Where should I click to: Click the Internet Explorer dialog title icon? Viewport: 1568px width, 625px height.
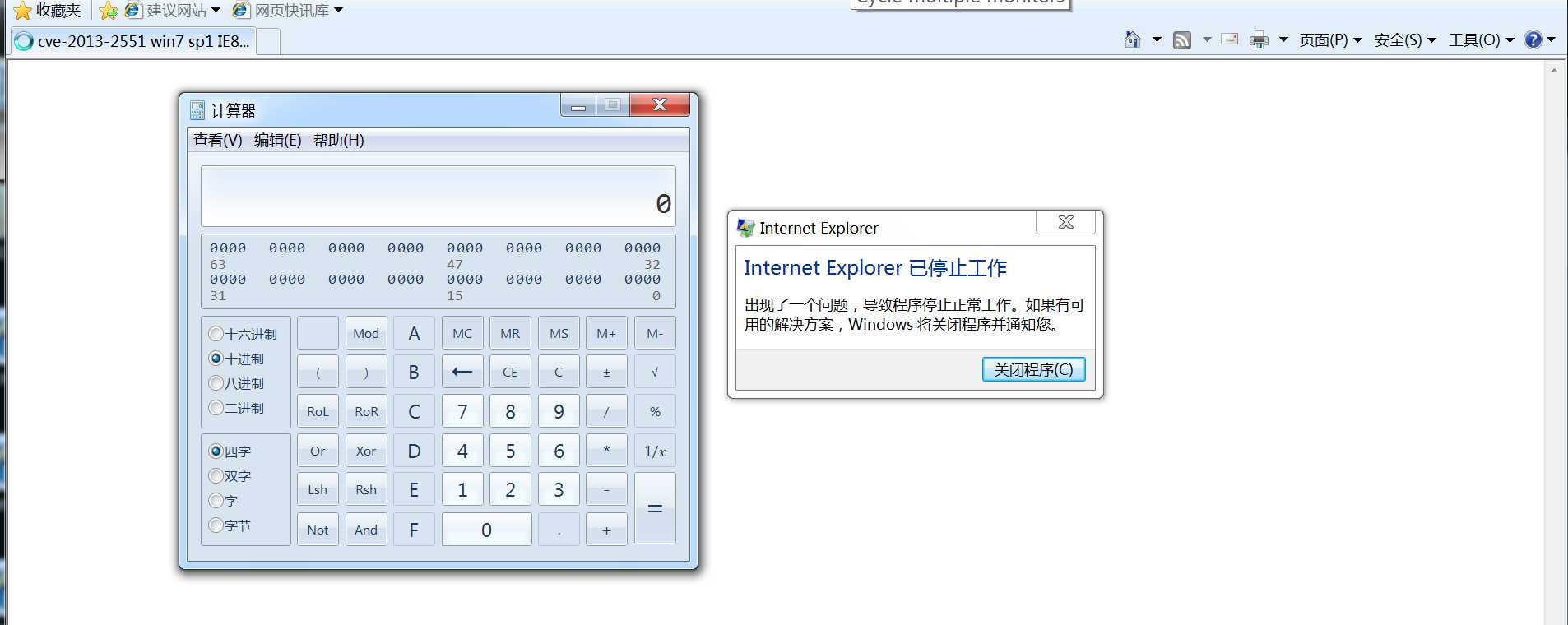pos(745,228)
